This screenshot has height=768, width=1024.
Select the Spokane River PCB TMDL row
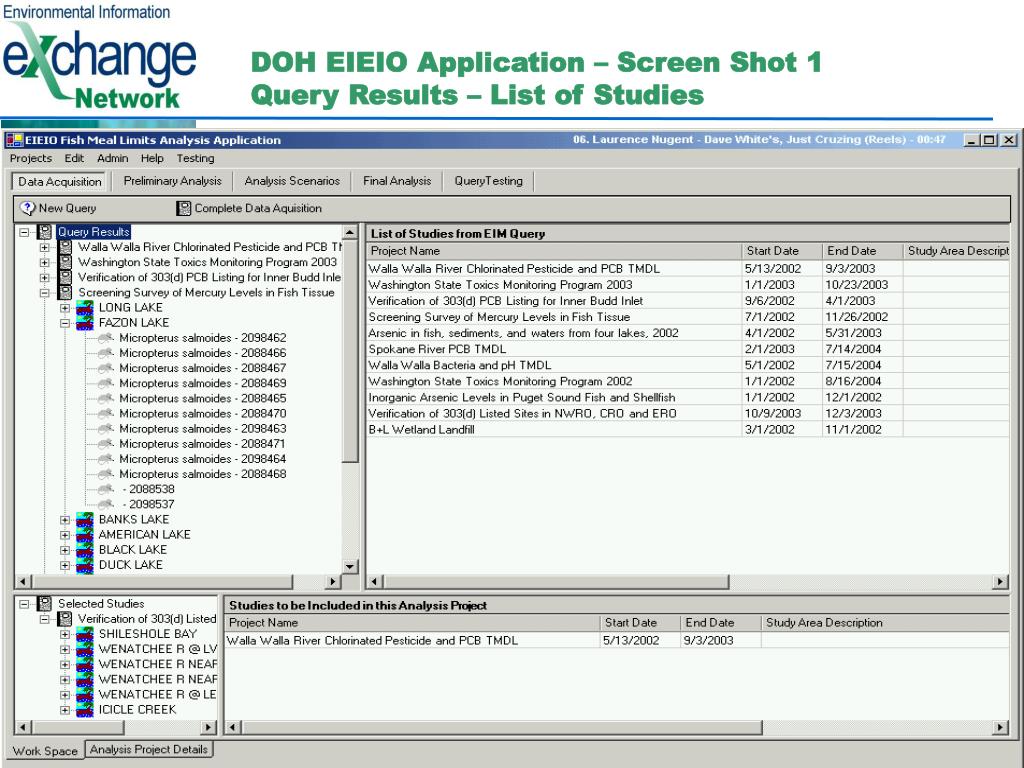click(x=688, y=349)
